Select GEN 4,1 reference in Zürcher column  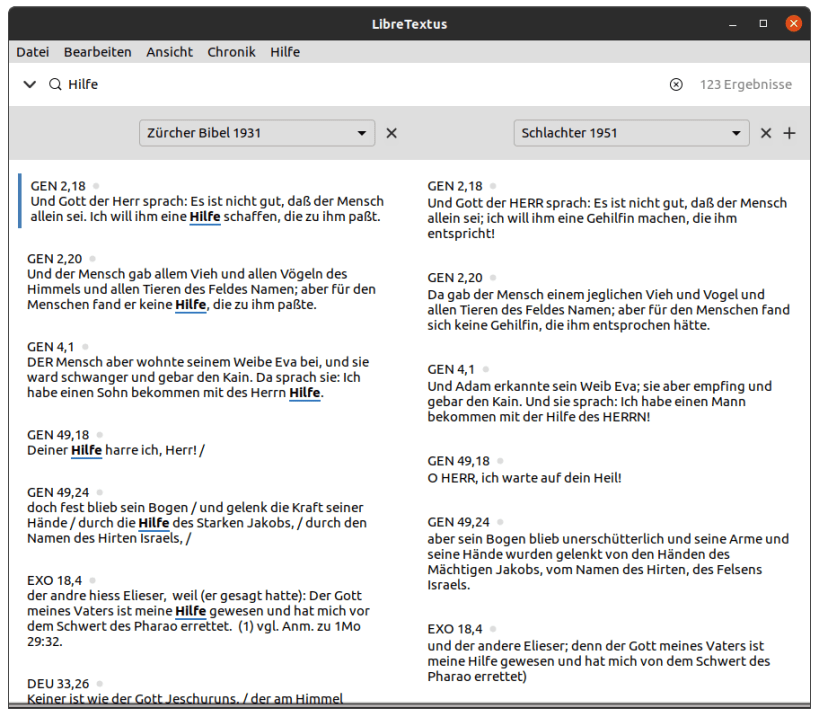tap(51, 347)
